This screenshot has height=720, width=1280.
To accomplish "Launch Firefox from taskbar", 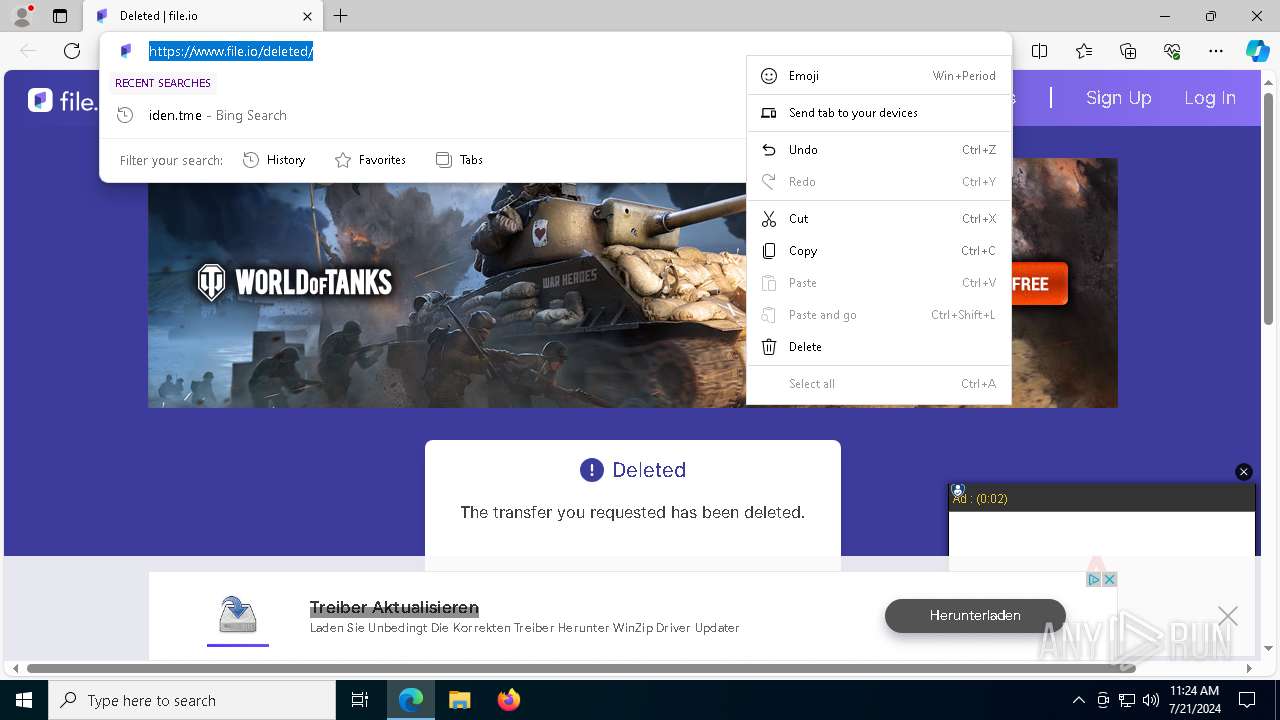I will pos(509,700).
